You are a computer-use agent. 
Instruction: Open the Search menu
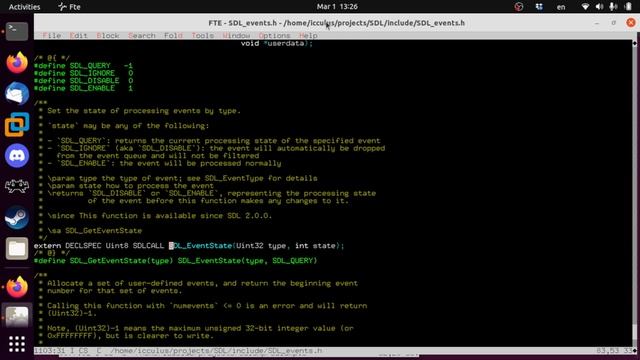point(142,36)
